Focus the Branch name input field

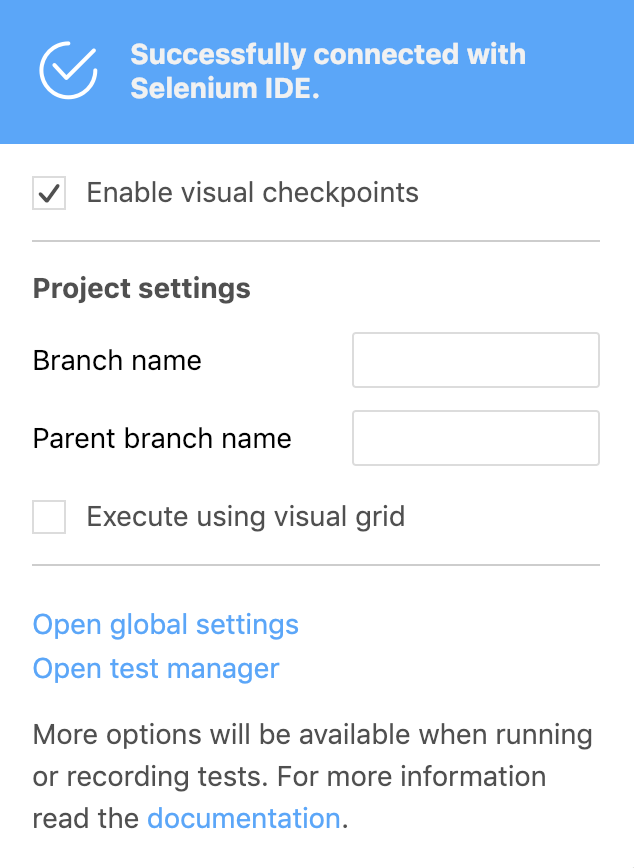pyautogui.click(x=475, y=360)
